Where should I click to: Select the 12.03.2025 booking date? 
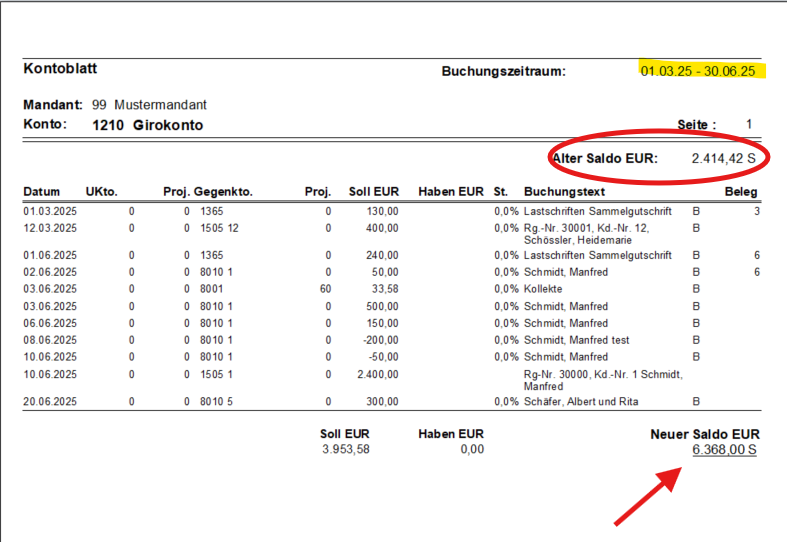click(x=49, y=228)
